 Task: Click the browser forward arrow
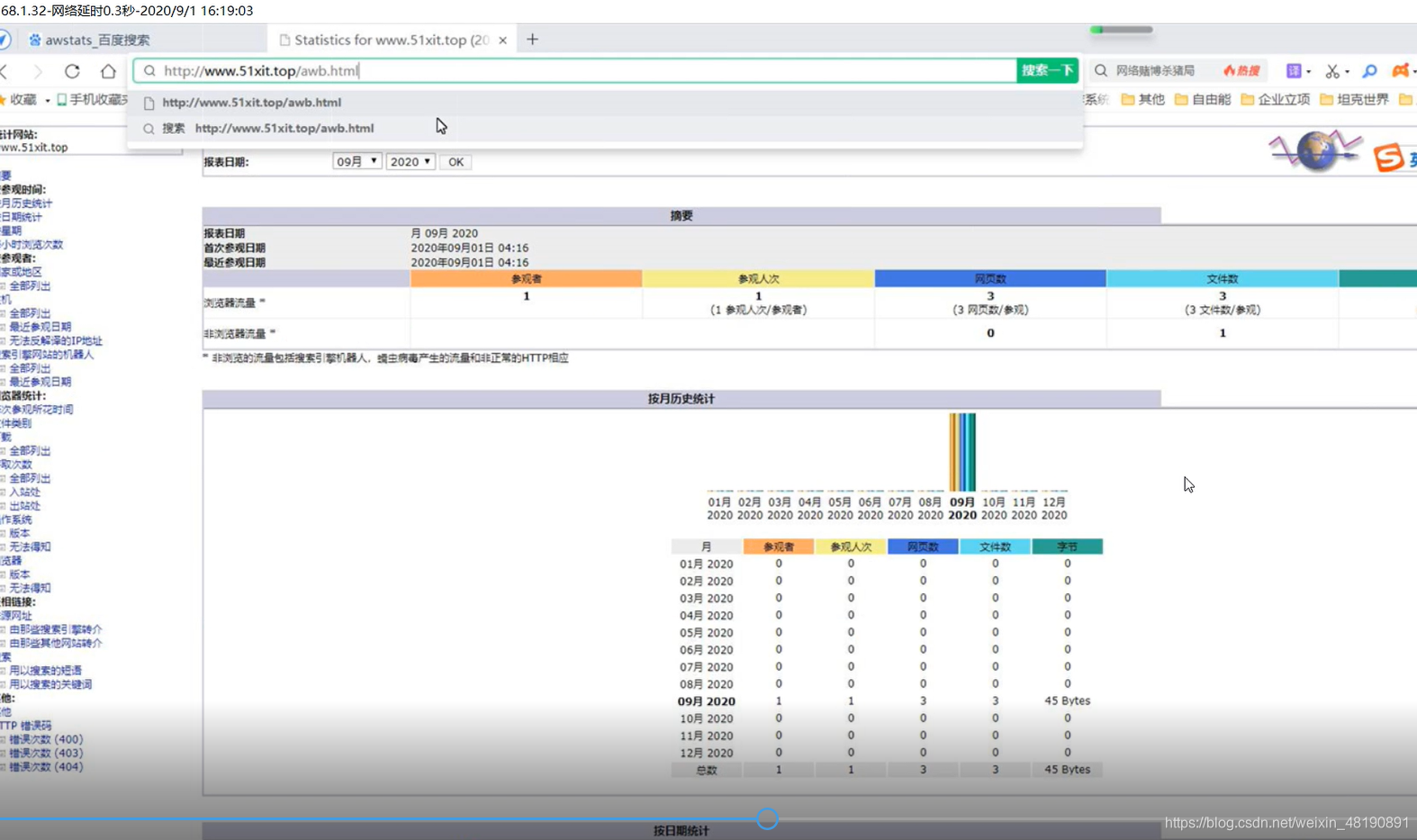point(37,71)
